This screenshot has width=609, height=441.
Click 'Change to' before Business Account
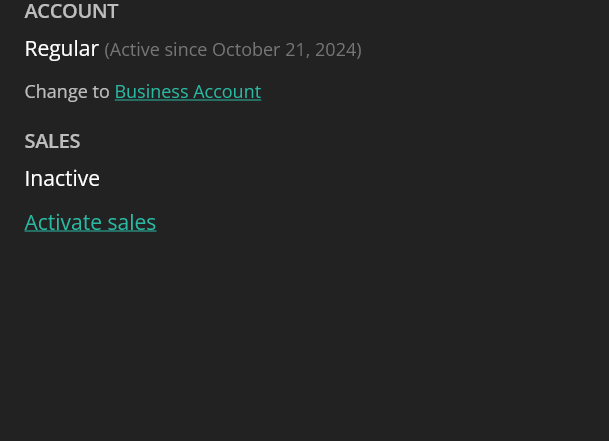(x=67, y=91)
